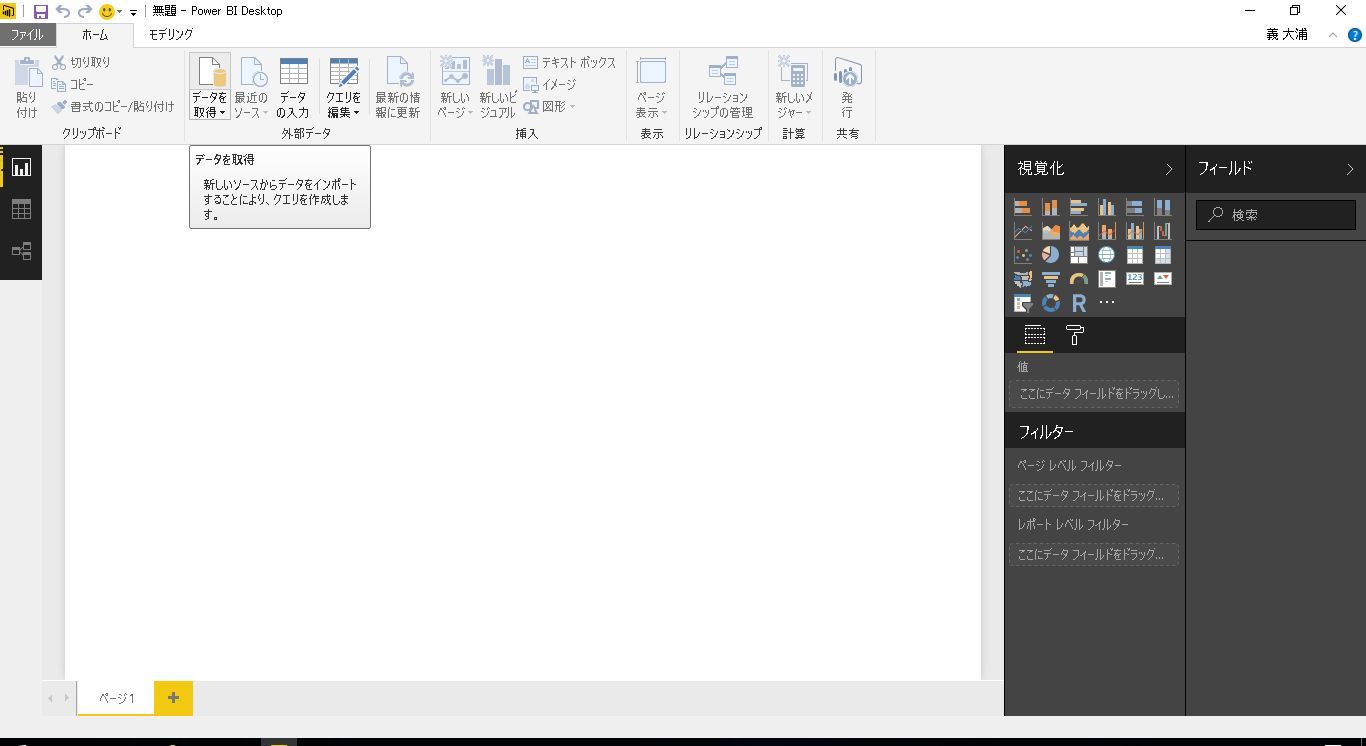
Task: Select the matrix visual
Action: [x=1162, y=255]
